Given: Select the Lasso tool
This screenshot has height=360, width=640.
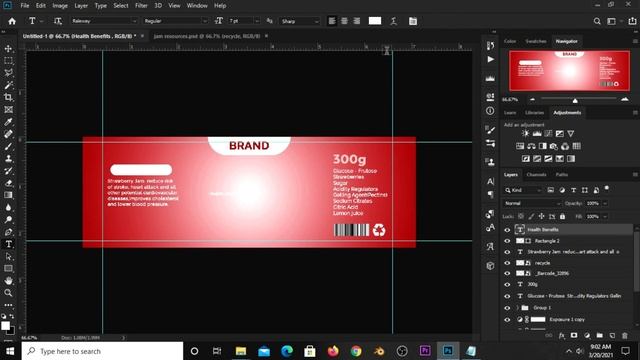Looking at the screenshot, I should pos(8,73).
